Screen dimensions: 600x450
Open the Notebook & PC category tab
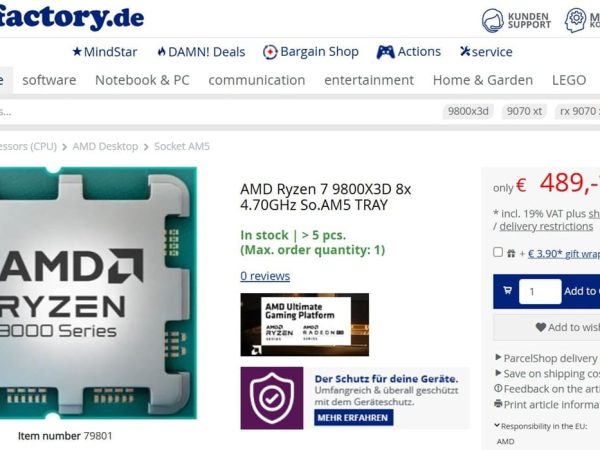click(142, 80)
